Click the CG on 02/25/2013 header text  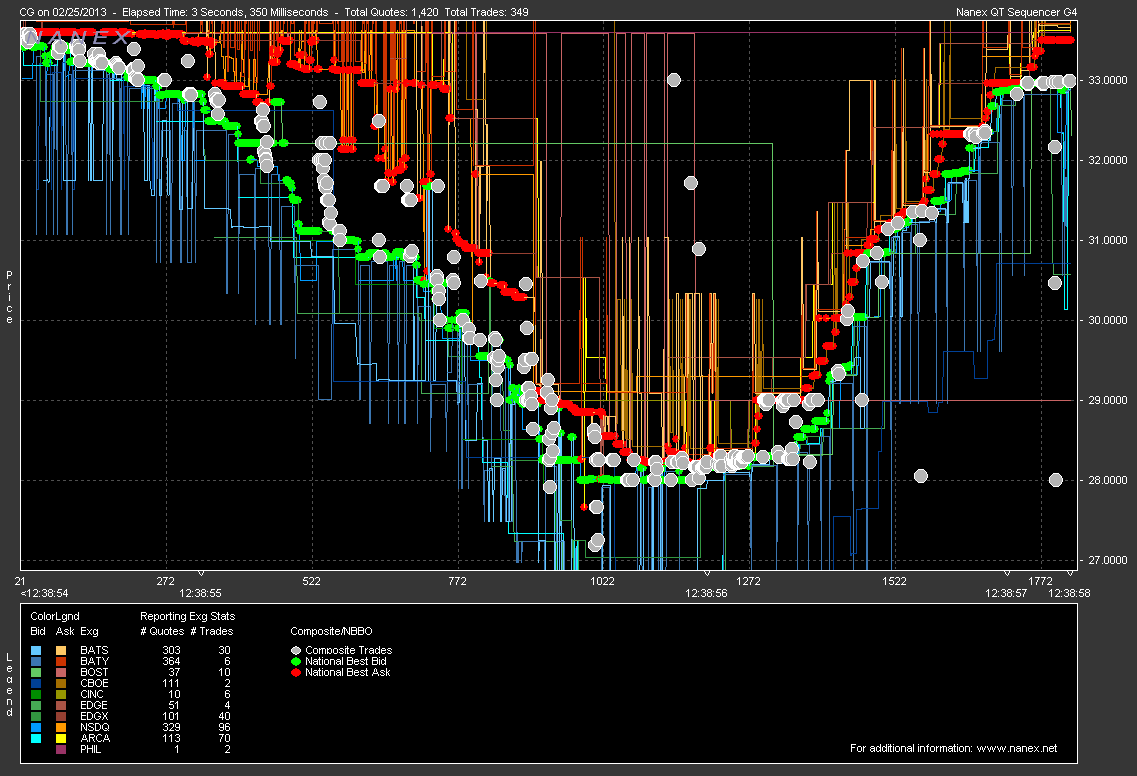point(64,12)
